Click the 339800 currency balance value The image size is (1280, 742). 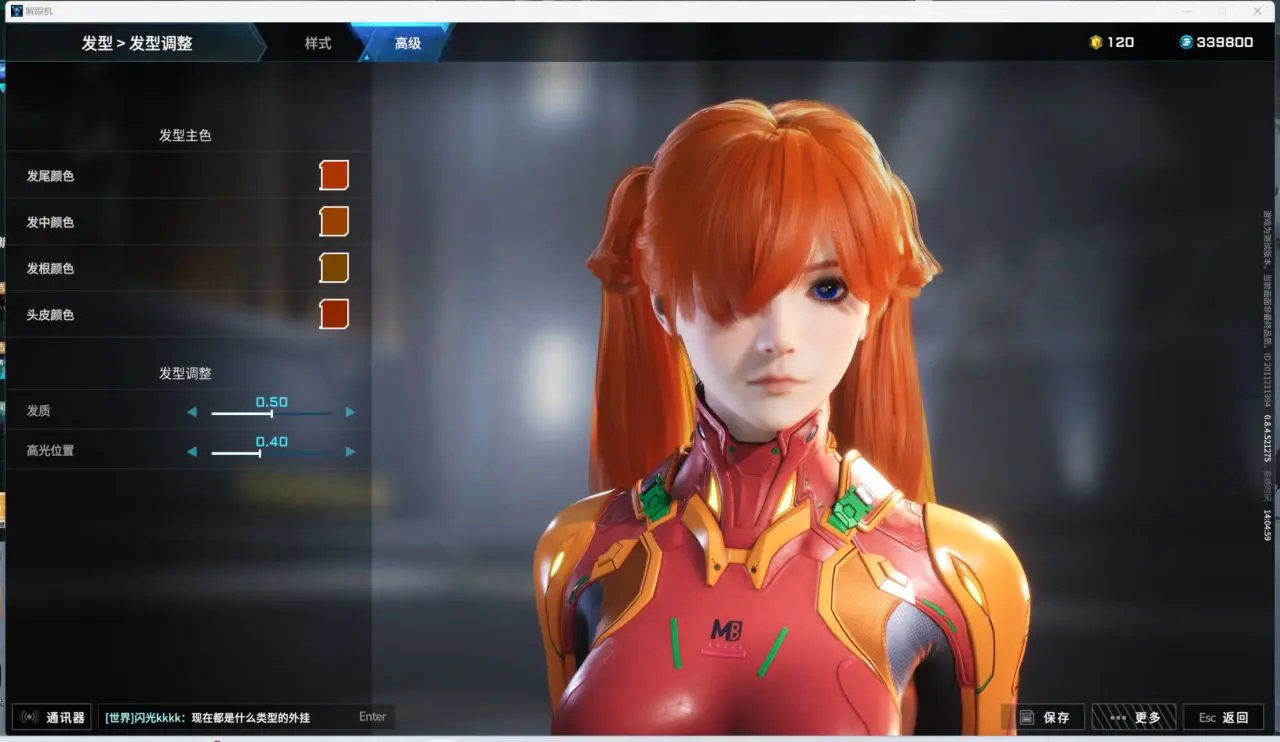[x=1225, y=42]
